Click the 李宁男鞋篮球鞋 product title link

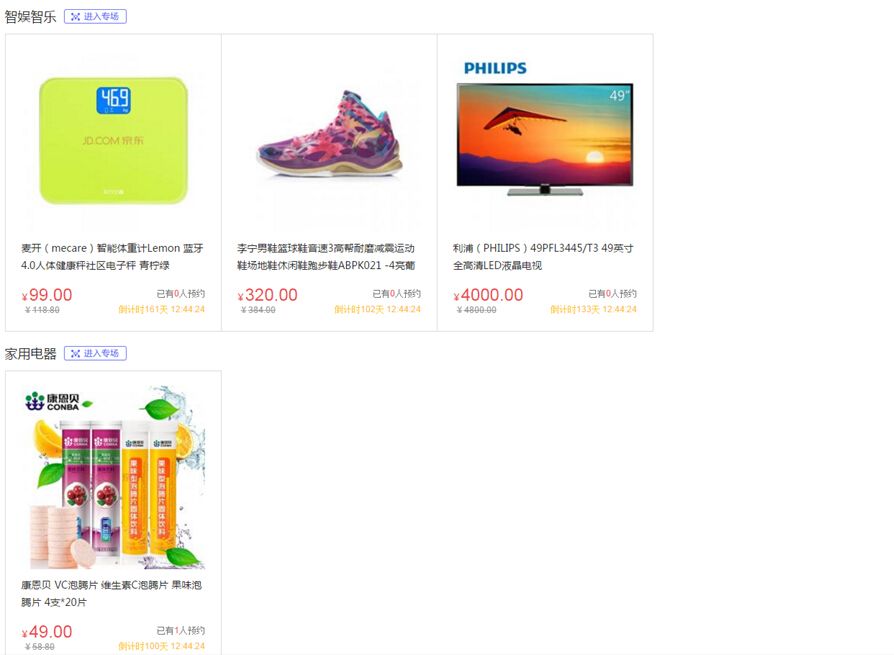(326, 257)
